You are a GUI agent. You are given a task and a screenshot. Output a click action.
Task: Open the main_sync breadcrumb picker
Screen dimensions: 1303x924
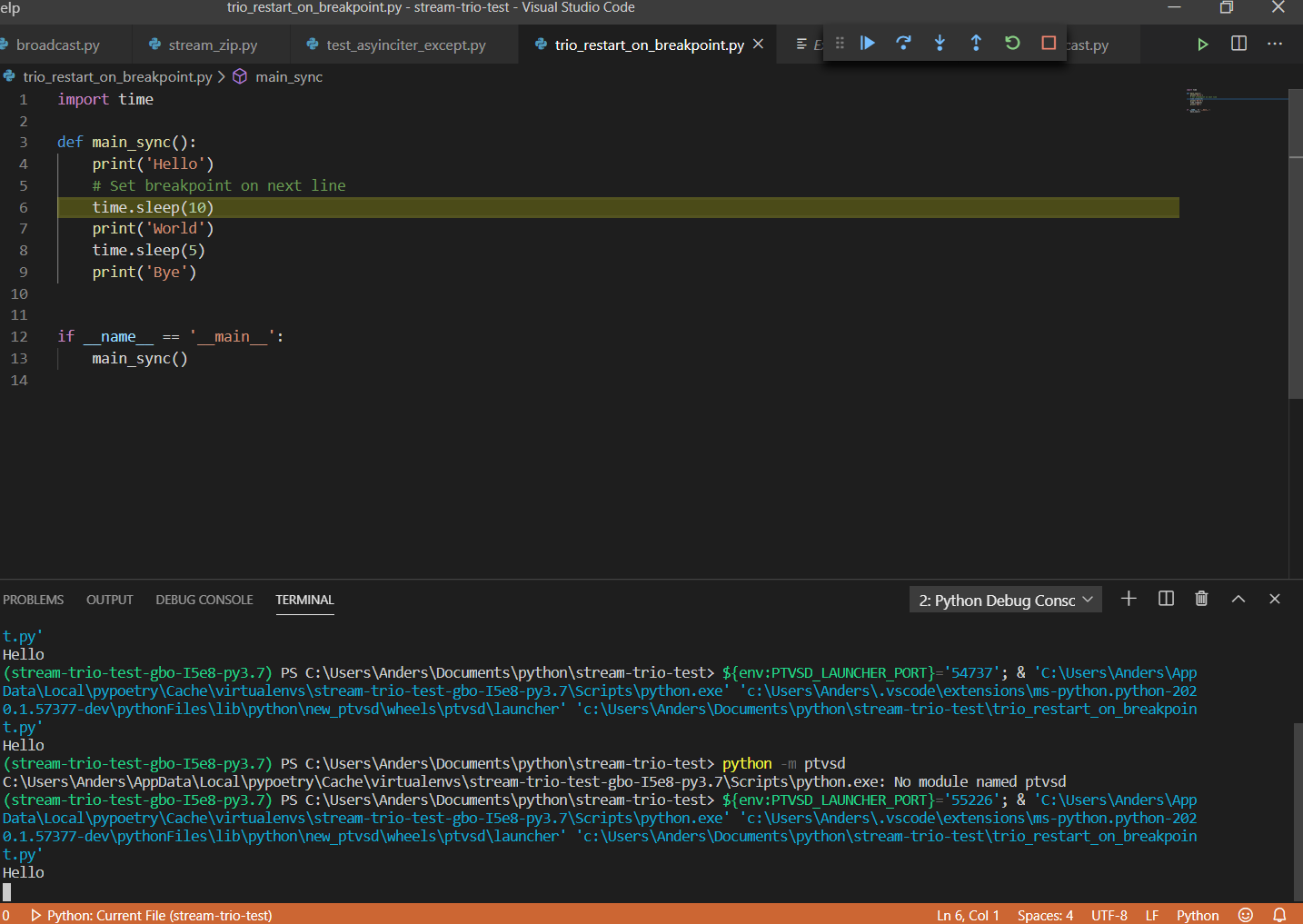point(288,76)
